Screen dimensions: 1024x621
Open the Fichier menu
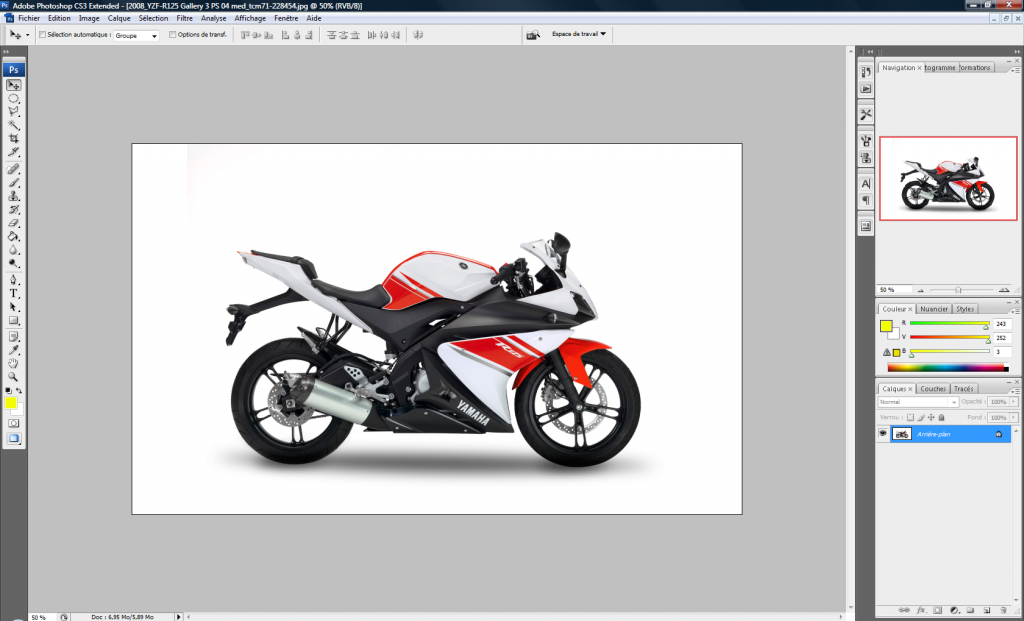tap(29, 18)
